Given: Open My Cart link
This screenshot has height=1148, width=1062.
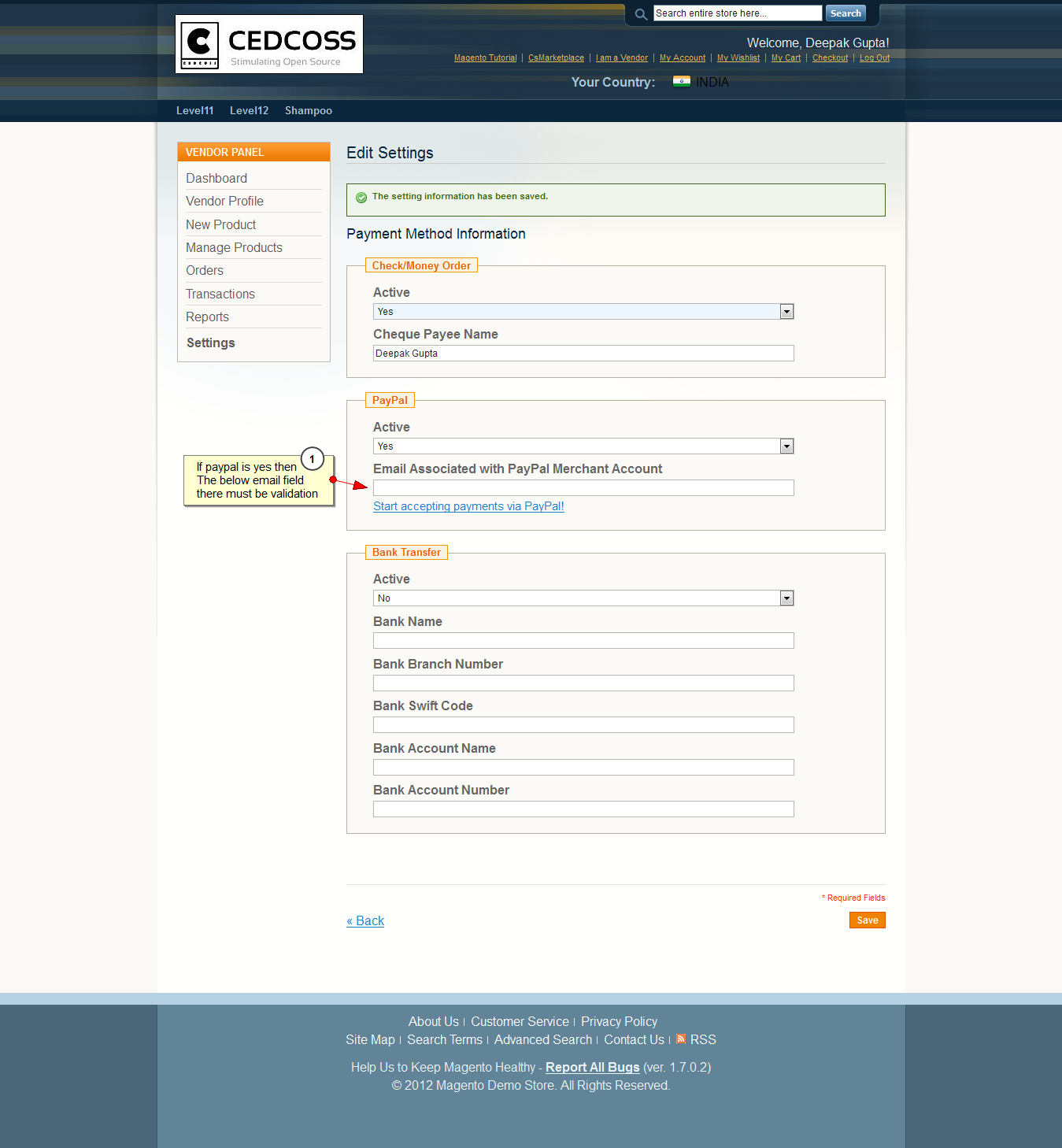Looking at the screenshot, I should [x=786, y=58].
